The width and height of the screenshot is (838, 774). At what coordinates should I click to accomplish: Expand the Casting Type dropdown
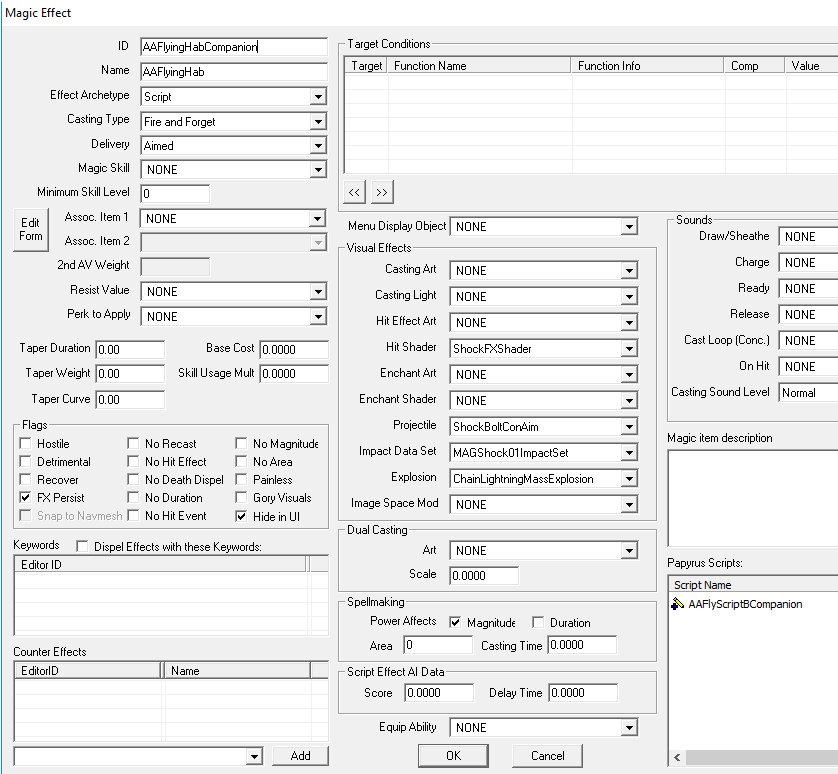click(x=318, y=121)
